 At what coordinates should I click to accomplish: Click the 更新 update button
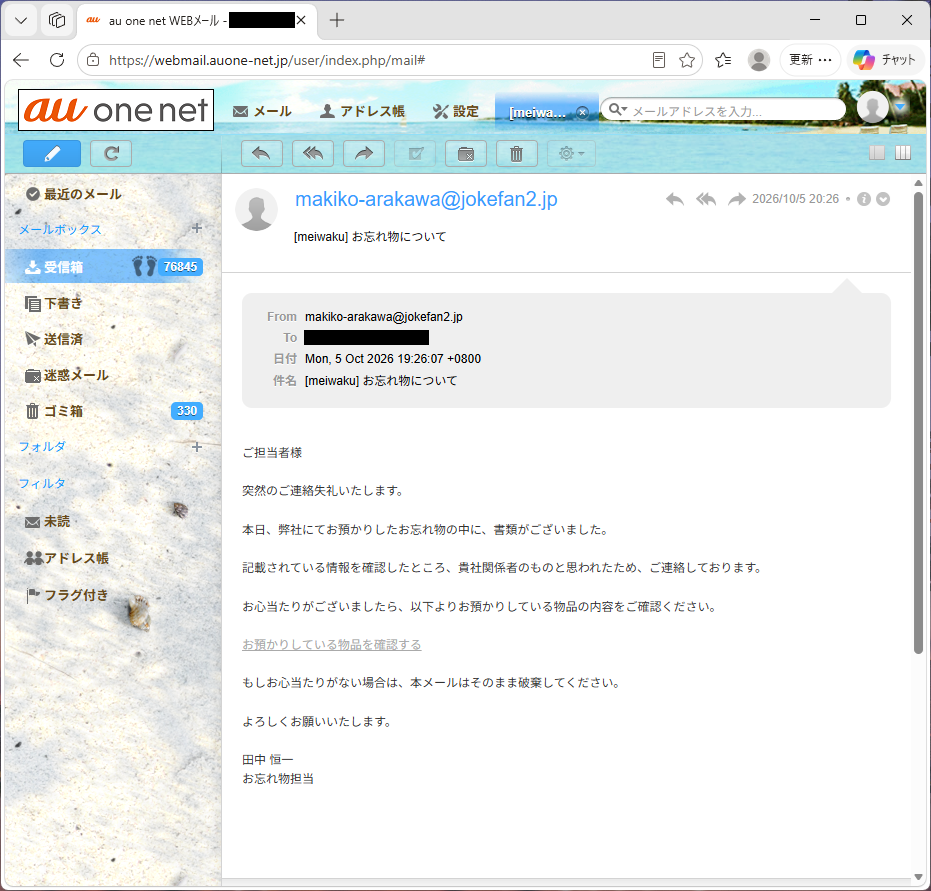click(x=810, y=60)
